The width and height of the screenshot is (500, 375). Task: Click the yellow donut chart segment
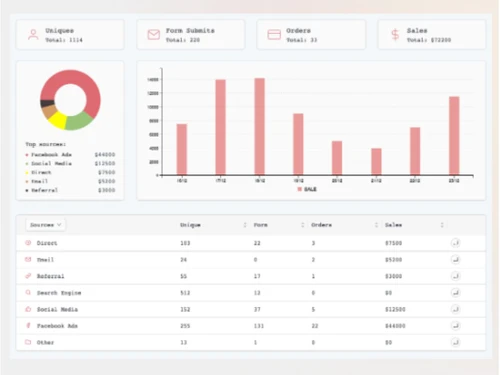pyautogui.click(x=58, y=120)
